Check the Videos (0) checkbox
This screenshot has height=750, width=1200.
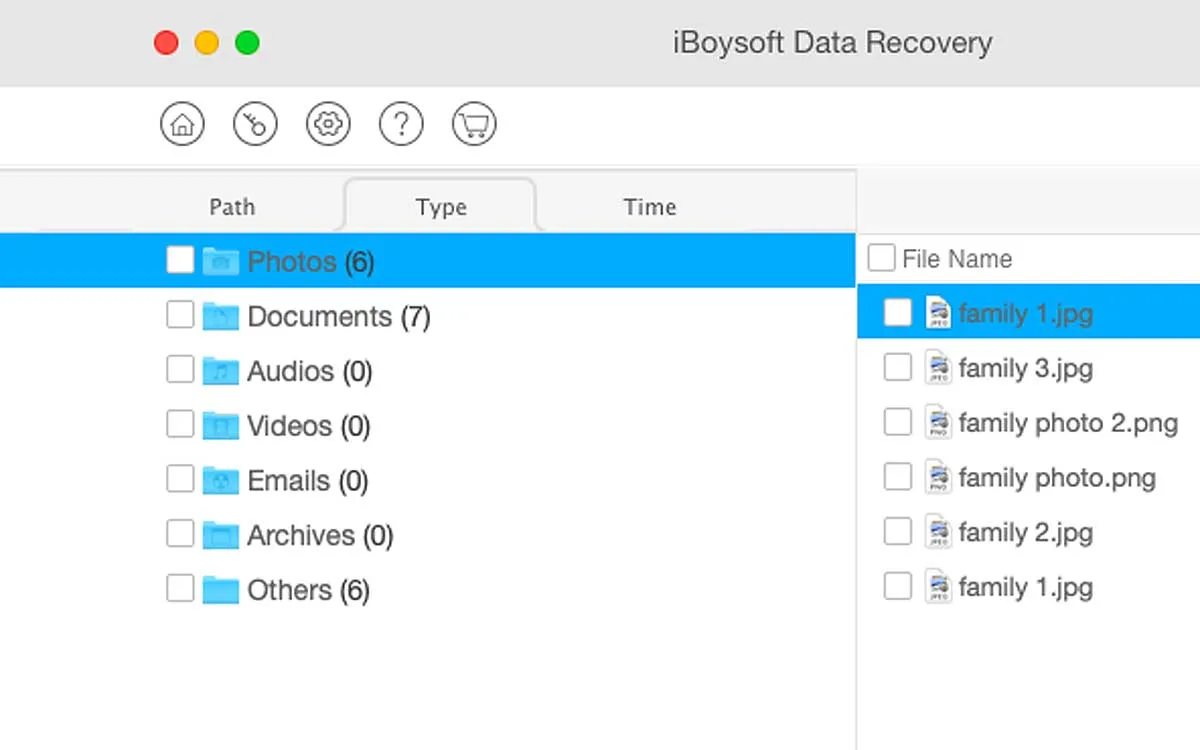point(180,424)
